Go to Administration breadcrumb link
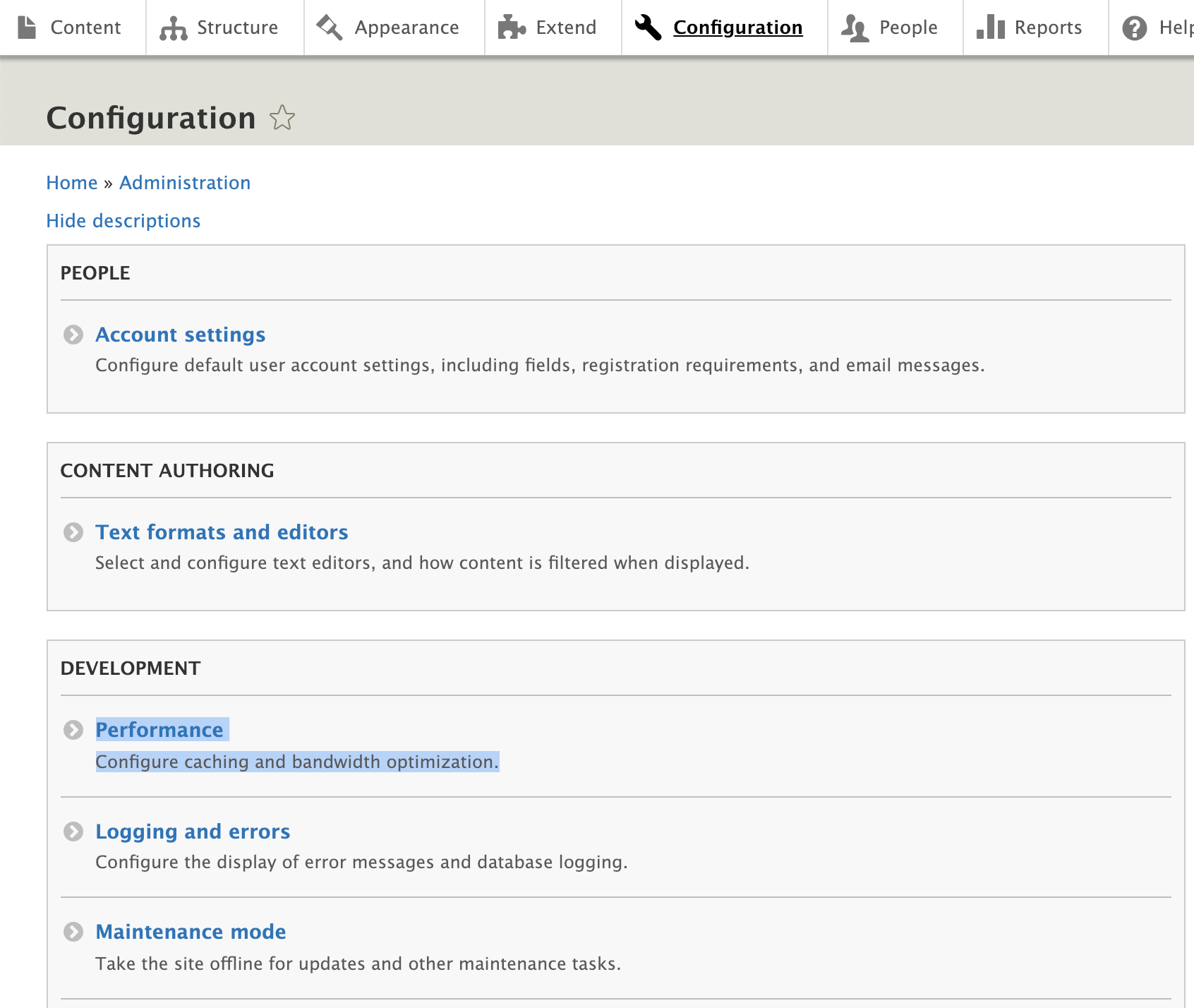Viewport: 1194px width, 1008px height. [x=185, y=183]
